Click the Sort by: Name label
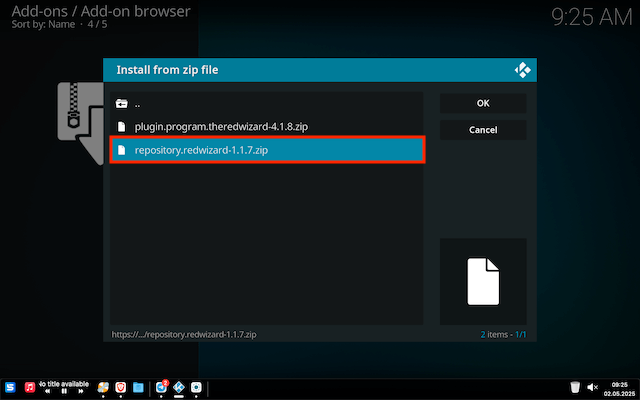The height and width of the screenshot is (400, 640). [43, 24]
